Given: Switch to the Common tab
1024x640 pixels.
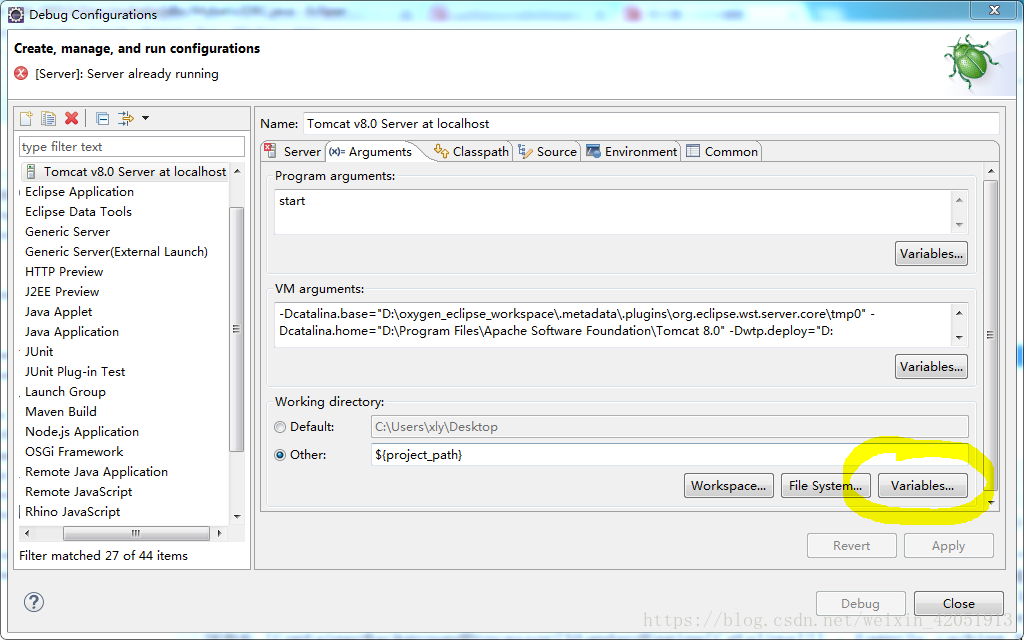Looking at the screenshot, I should pos(722,152).
